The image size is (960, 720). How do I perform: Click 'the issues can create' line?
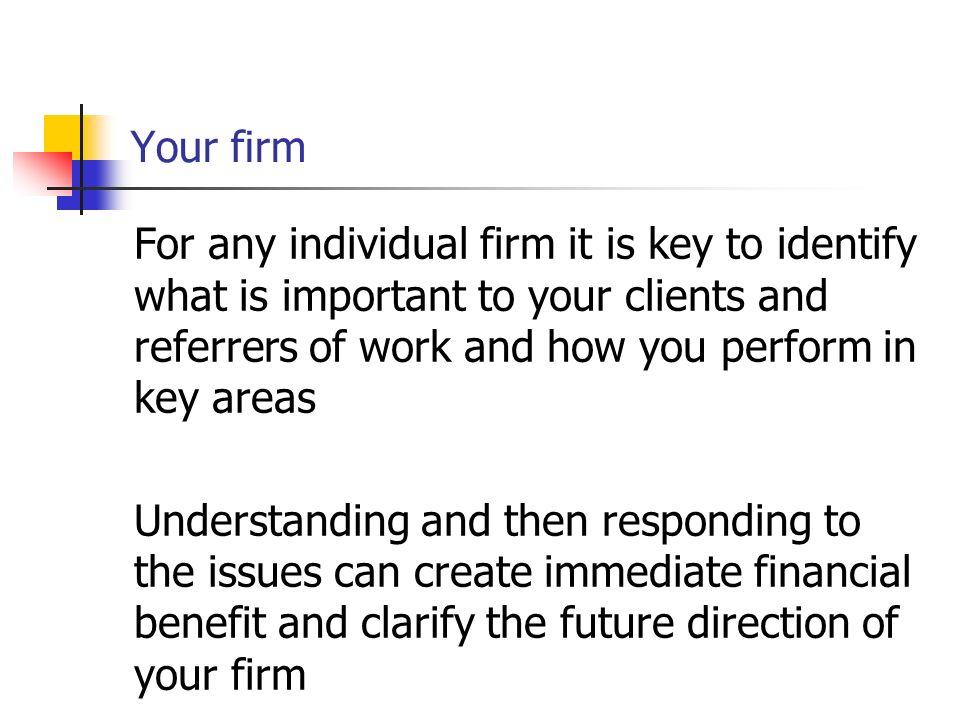tap(334, 573)
